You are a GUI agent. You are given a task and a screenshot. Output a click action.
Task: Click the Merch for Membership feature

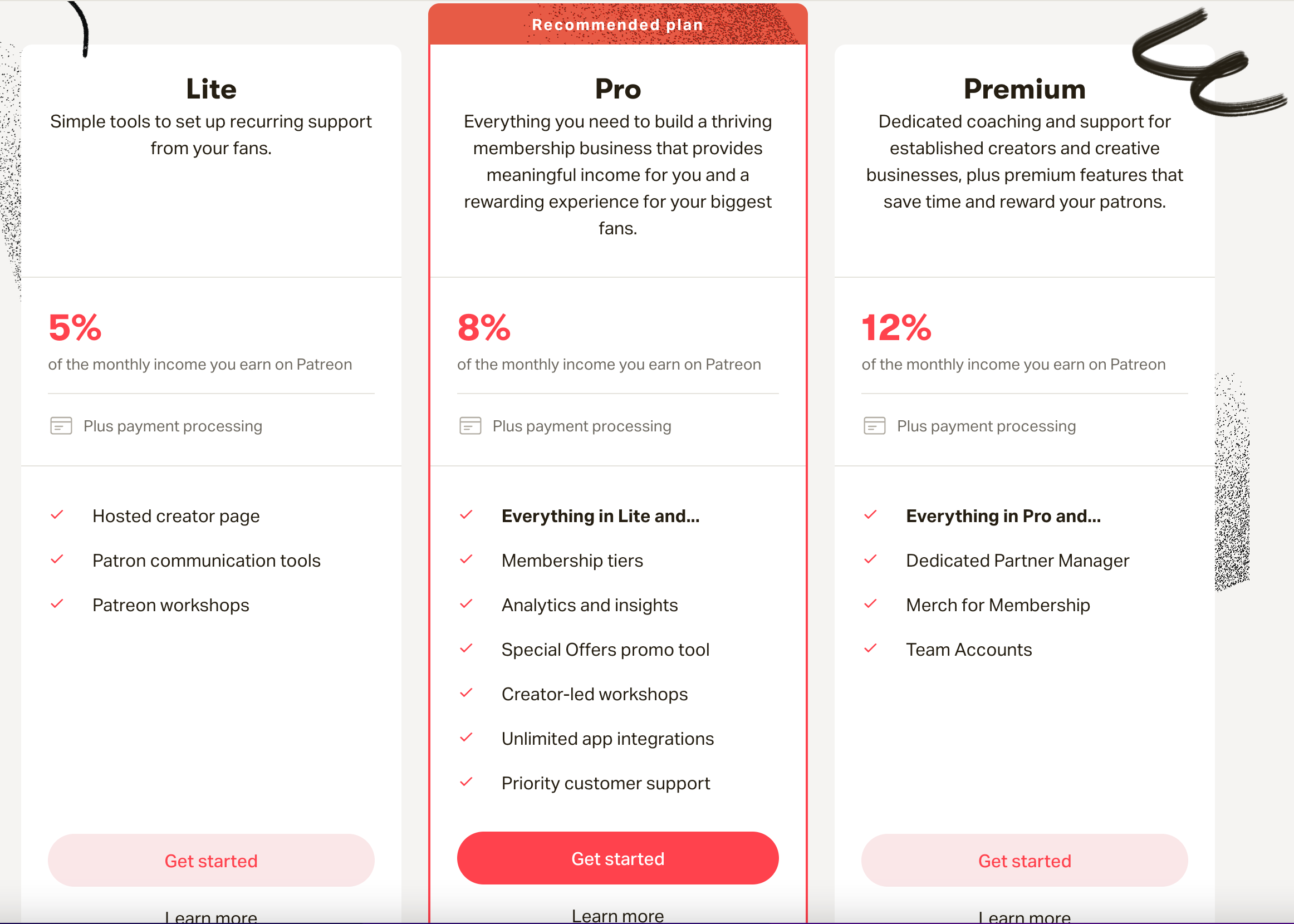click(998, 605)
